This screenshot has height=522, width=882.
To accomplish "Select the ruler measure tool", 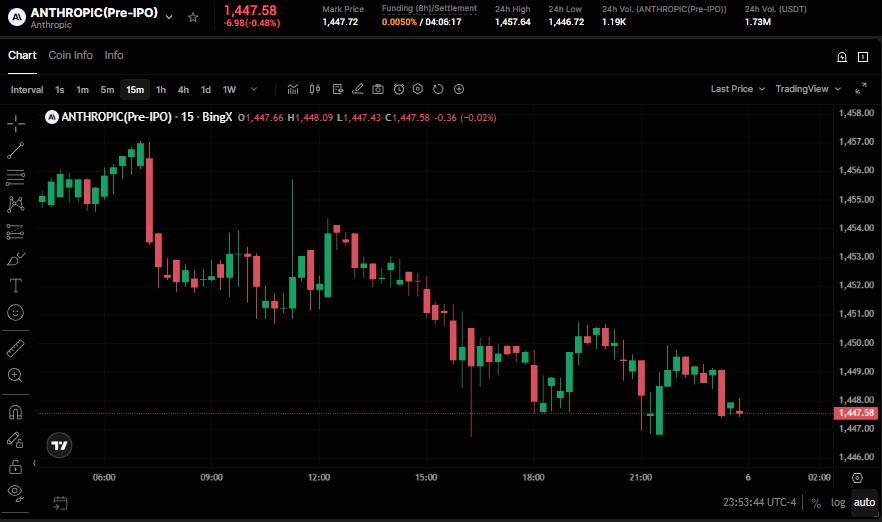I will click(x=15, y=348).
